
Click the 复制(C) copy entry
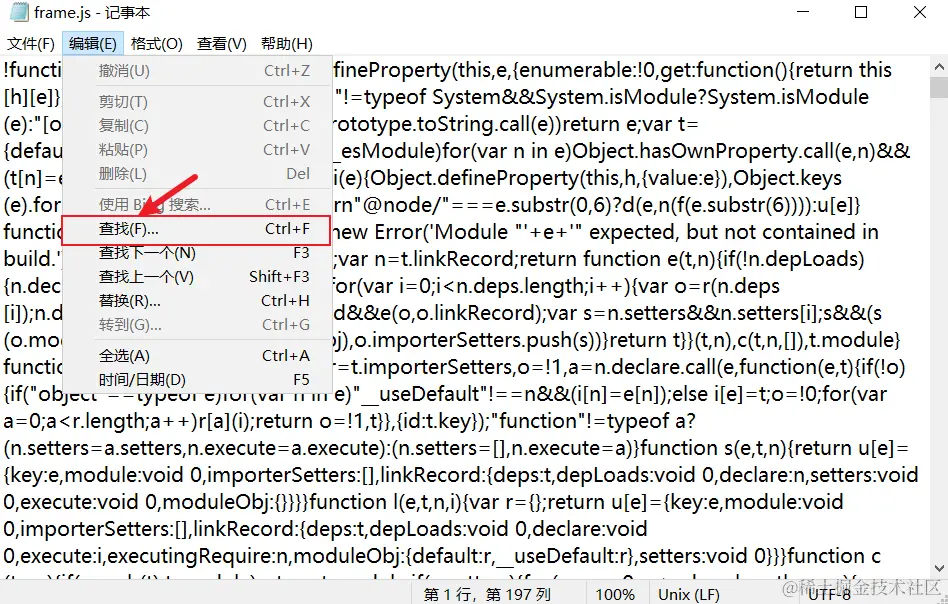196,126
